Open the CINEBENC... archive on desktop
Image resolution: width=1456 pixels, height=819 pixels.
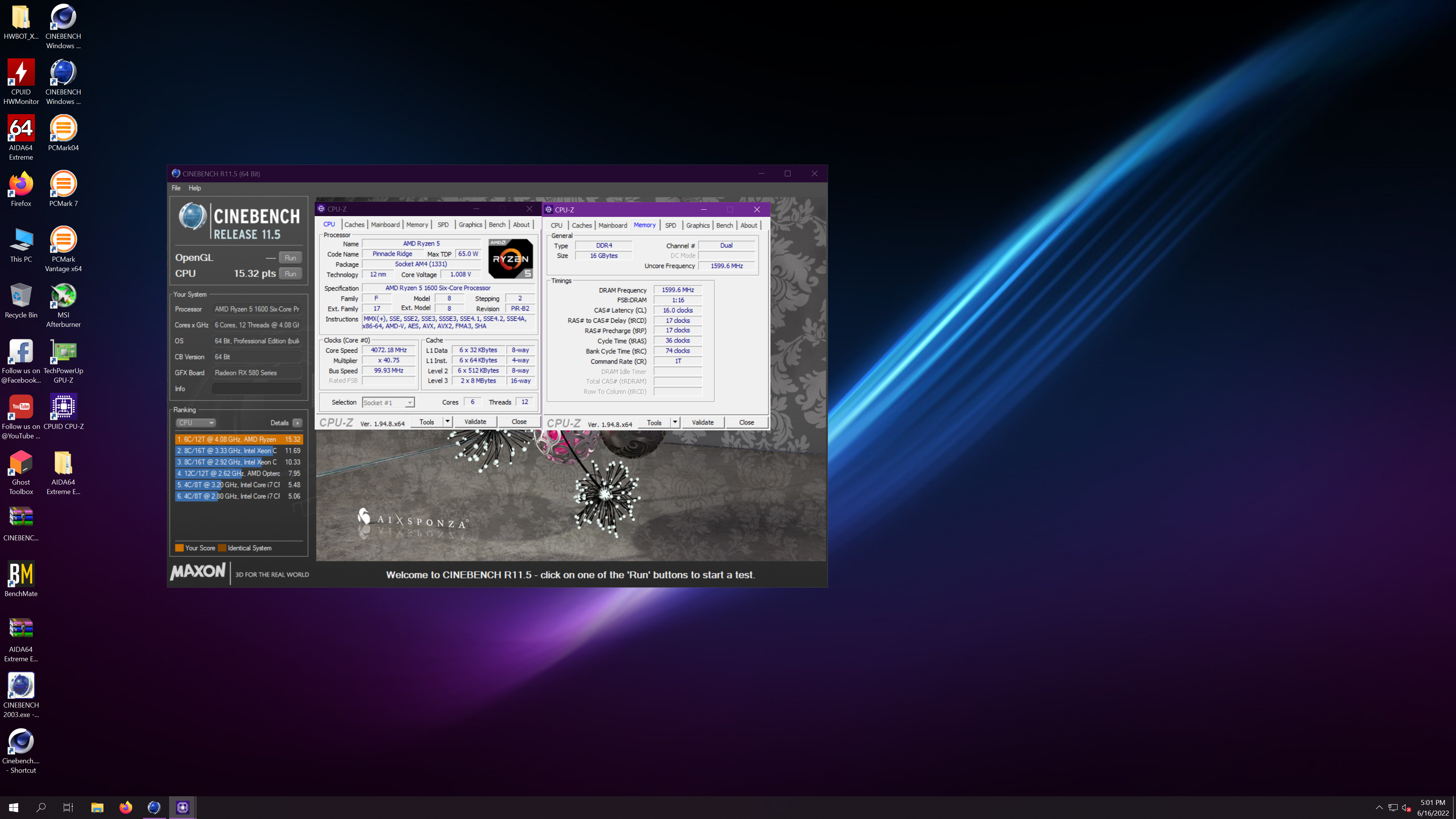pyautogui.click(x=21, y=523)
